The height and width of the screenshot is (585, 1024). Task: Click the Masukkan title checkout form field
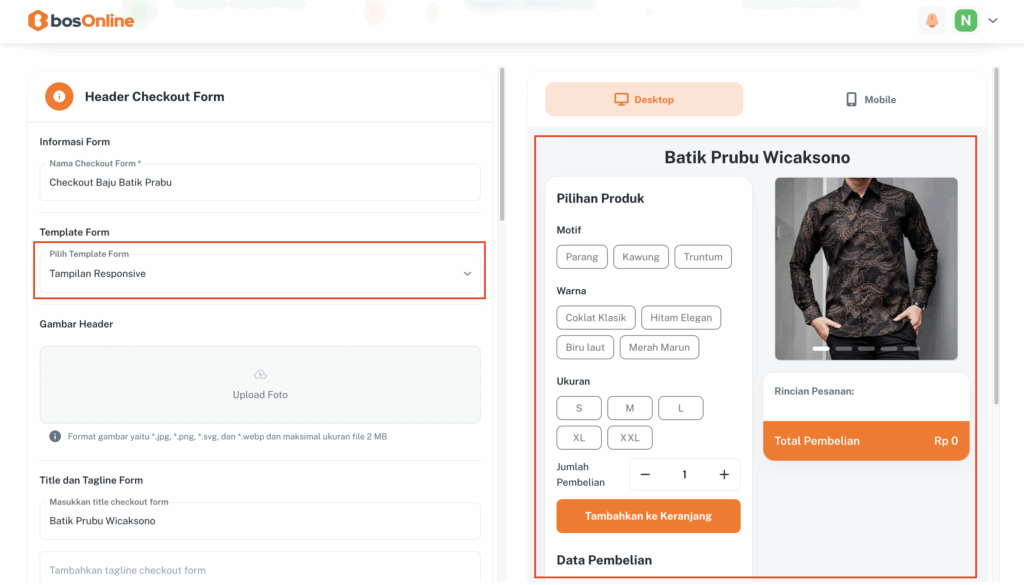point(260,521)
